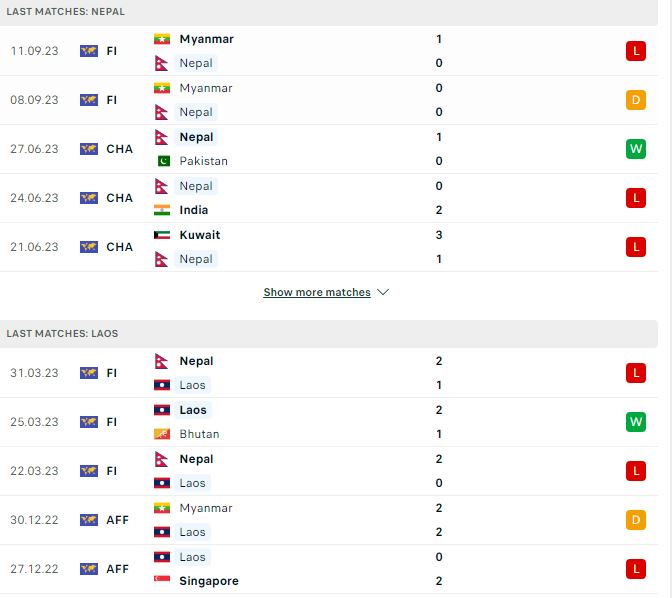Click the red L badge for 11.09.23 match
This screenshot has height=598, width=672.
pos(636,51)
